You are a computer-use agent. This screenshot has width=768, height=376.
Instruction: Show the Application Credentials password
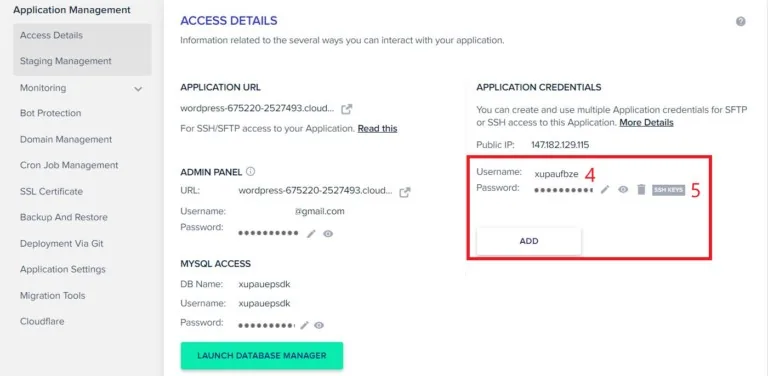[x=623, y=189]
